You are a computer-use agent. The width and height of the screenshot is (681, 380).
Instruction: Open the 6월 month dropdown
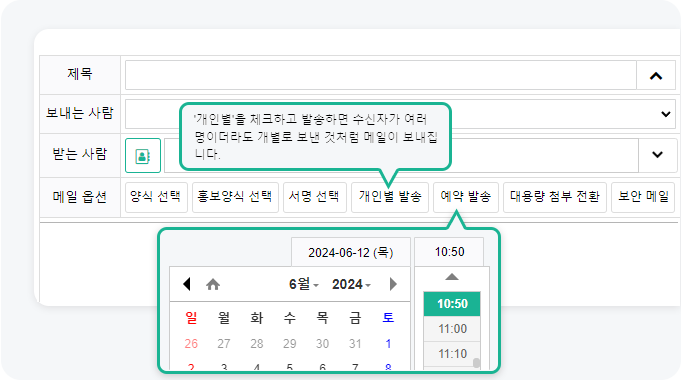click(304, 284)
